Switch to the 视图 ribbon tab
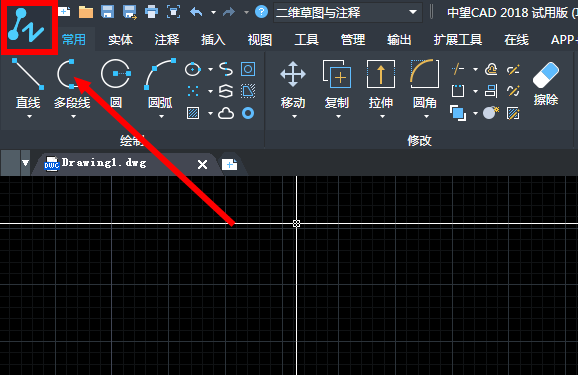The height and width of the screenshot is (375, 578). point(260,39)
